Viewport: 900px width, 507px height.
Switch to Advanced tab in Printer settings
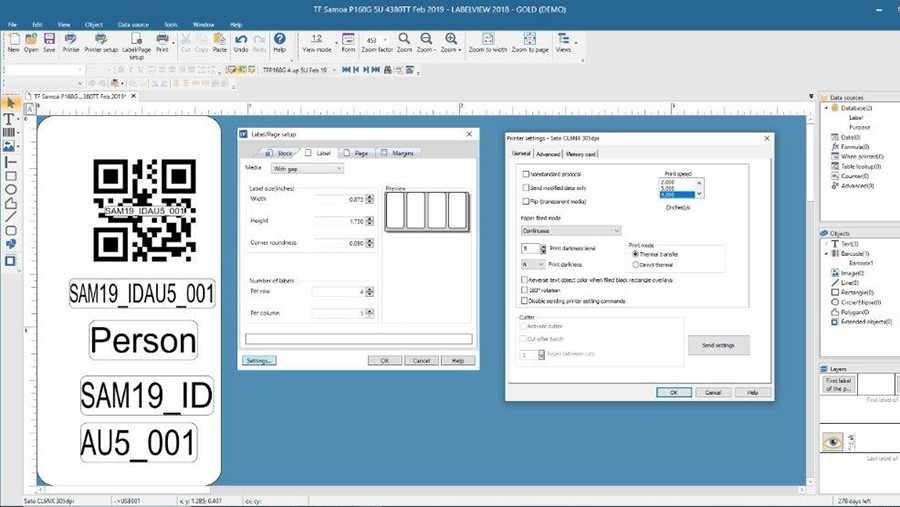[548, 154]
